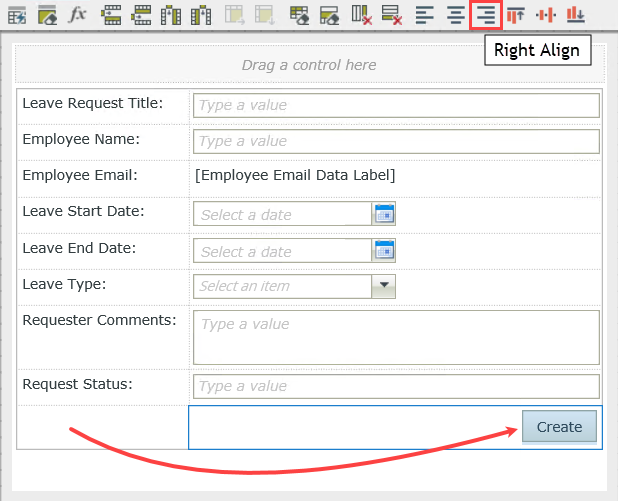Click the greyed merge cell down icon
The width and height of the screenshot is (618, 501).
click(265, 15)
